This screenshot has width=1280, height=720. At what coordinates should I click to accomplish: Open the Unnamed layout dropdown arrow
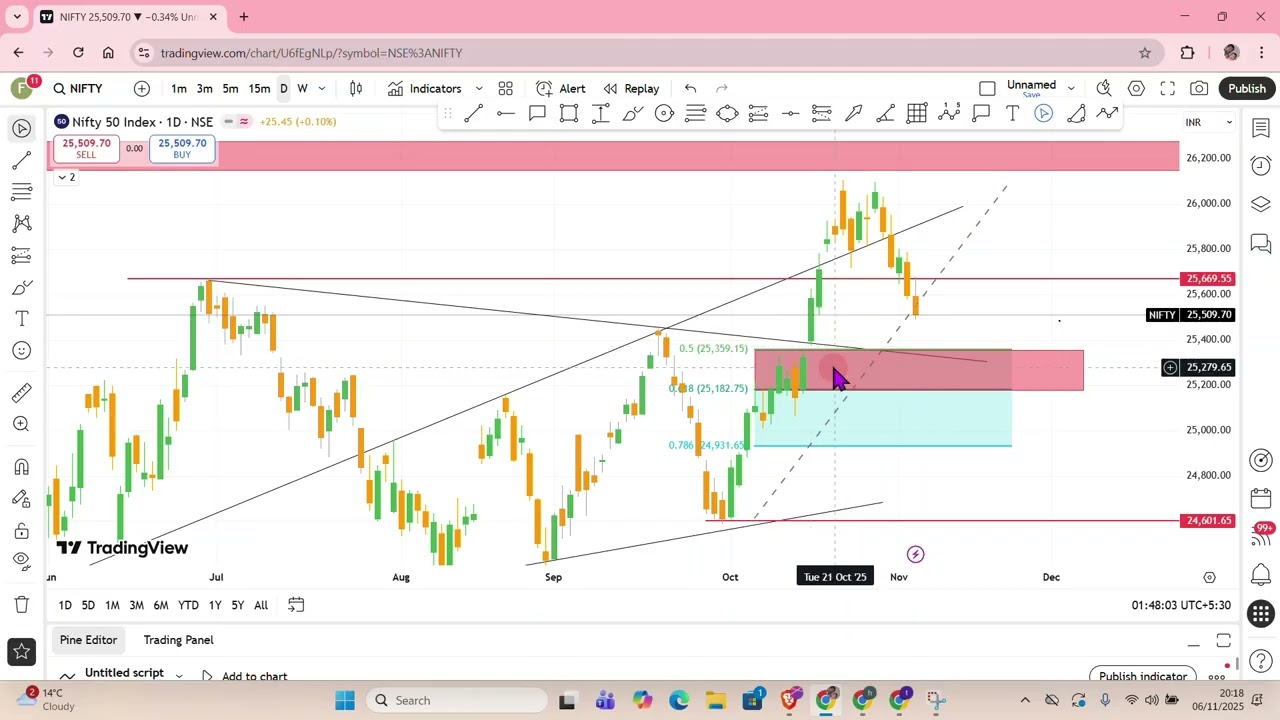tap(1071, 89)
